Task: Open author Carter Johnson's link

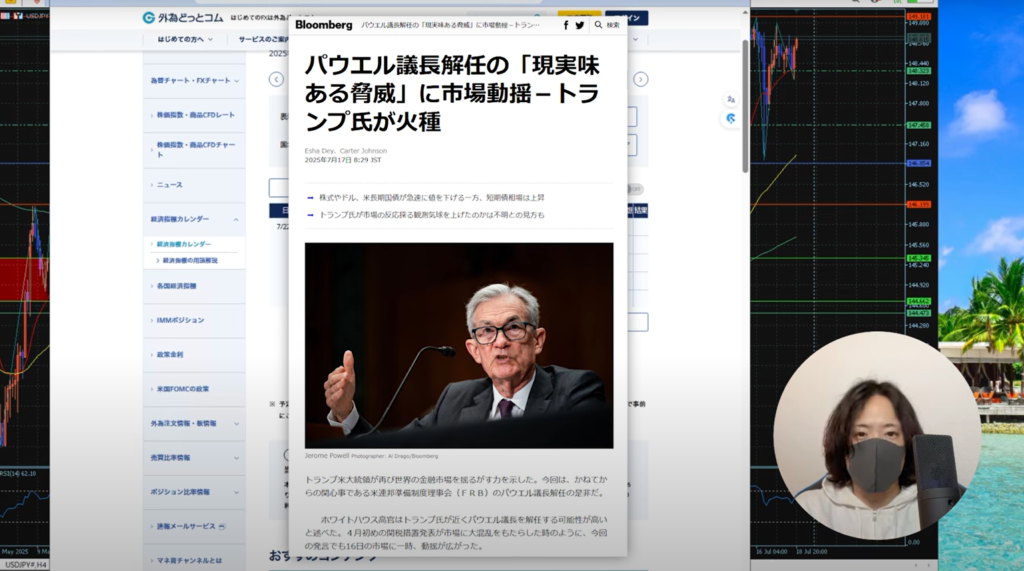Action: coord(363,151)
